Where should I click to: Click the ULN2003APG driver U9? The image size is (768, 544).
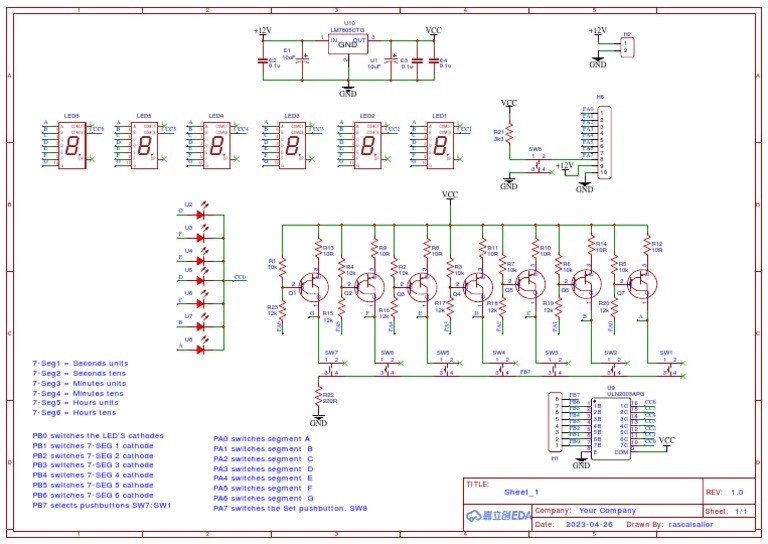[x=611, y=427]
